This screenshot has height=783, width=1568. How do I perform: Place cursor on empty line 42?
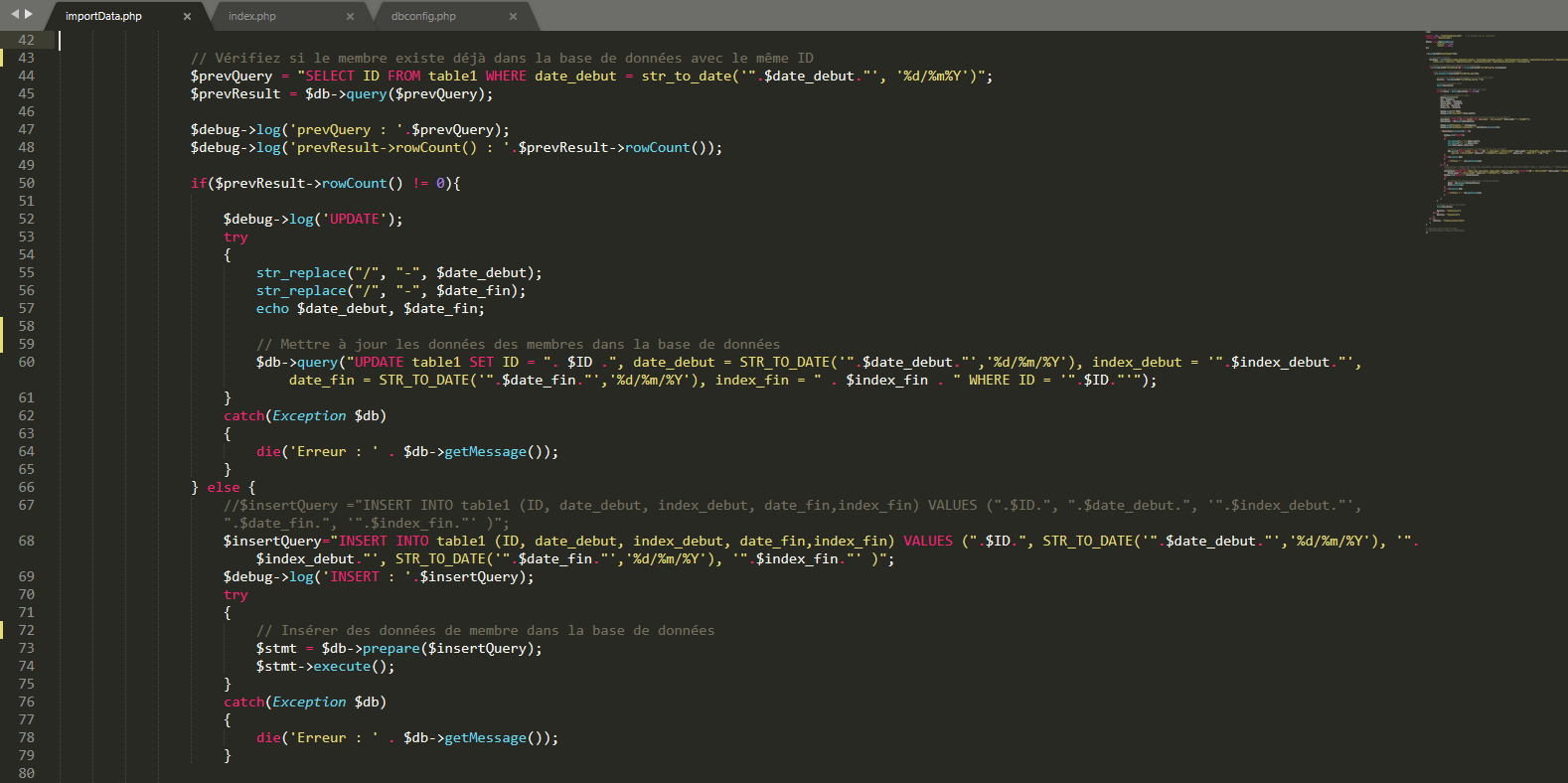397,41
